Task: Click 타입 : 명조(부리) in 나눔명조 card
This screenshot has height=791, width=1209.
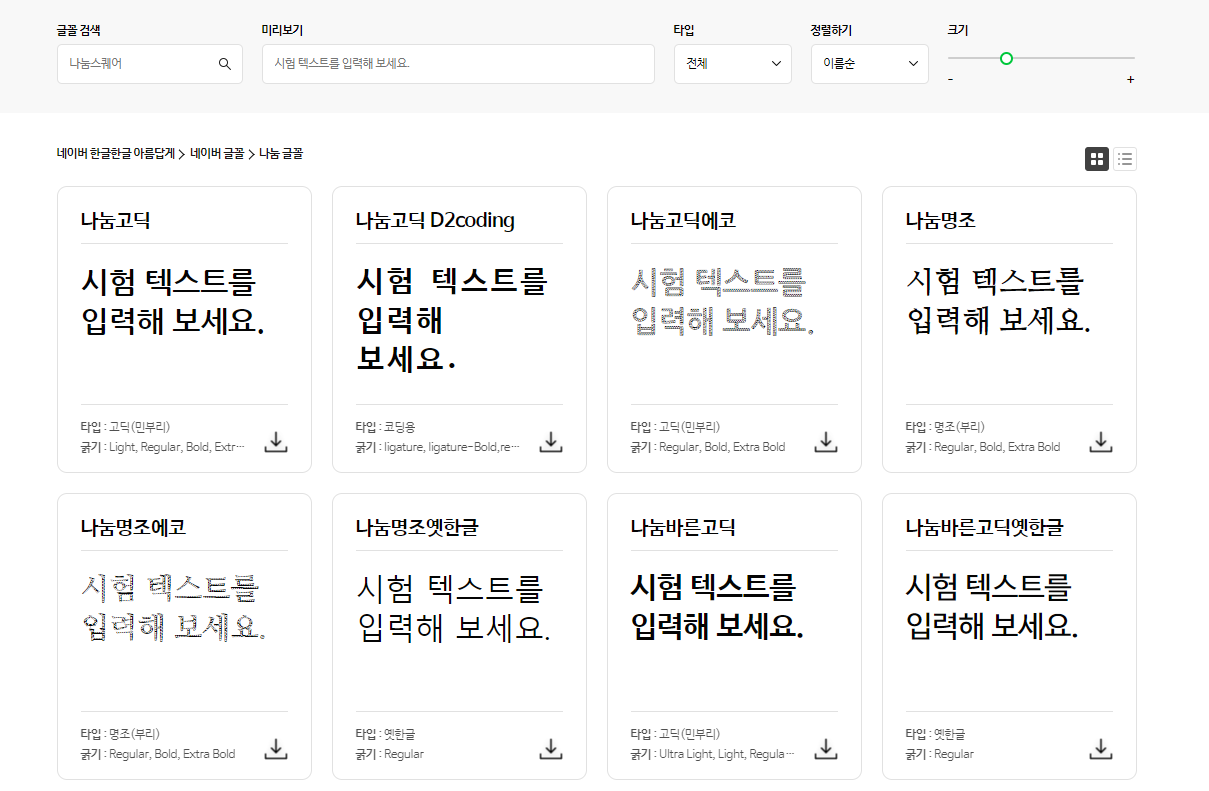Action: (944, 427)
